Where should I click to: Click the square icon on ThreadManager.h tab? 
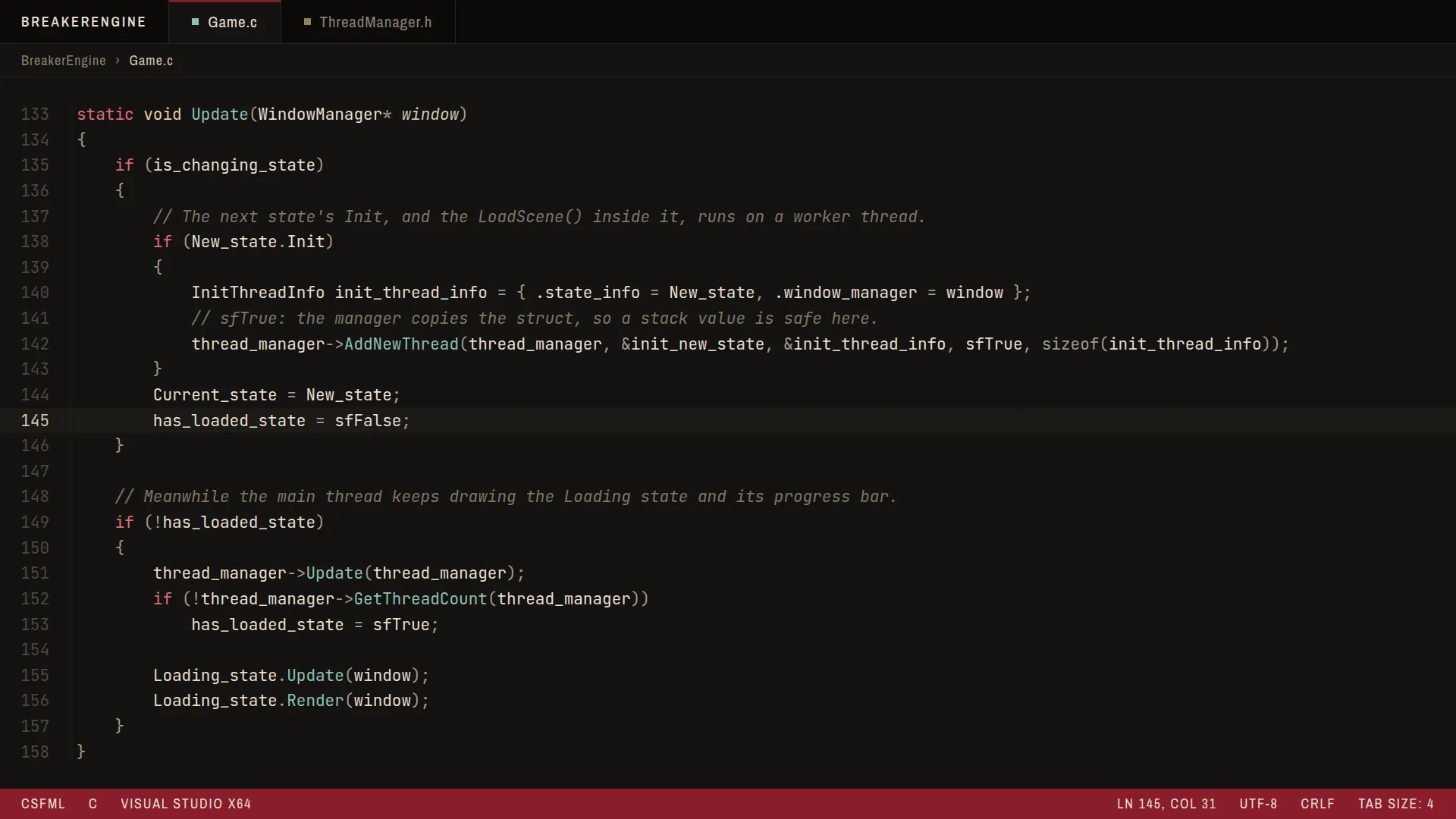click(x=307, y=22)
